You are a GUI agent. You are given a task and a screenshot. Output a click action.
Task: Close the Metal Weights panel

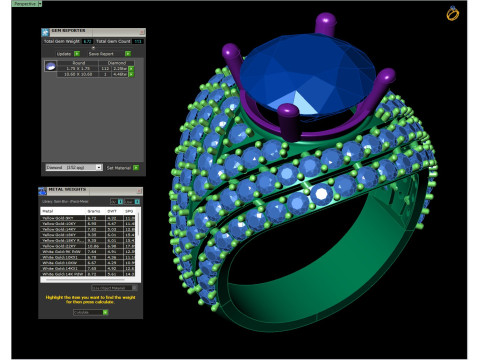[x=139, y=191]
